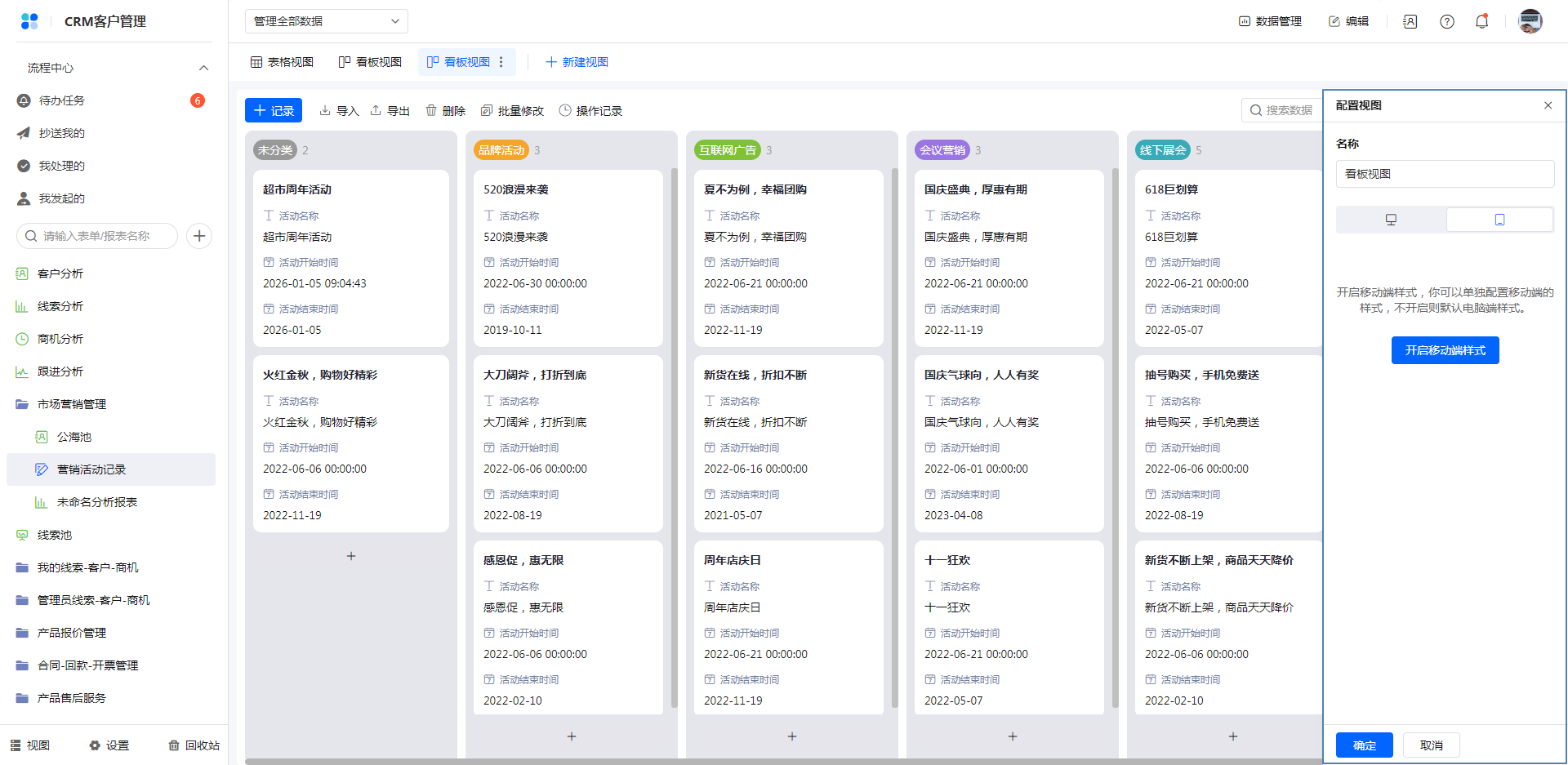1568x765 pixels.
Task: Click the 确定 confirm button
Action: [1364, 745]
